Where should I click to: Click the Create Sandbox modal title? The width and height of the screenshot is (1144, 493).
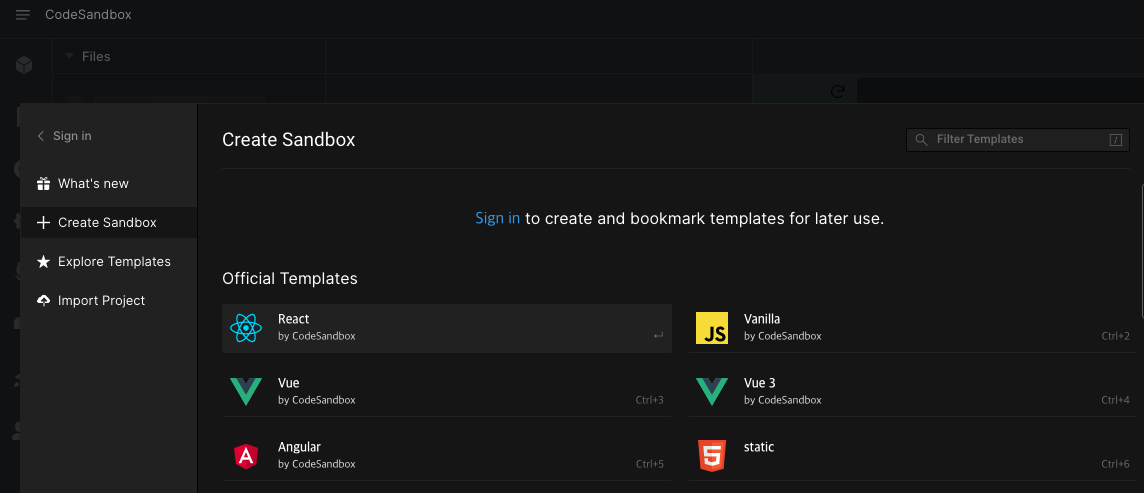[x=288, y=139]
